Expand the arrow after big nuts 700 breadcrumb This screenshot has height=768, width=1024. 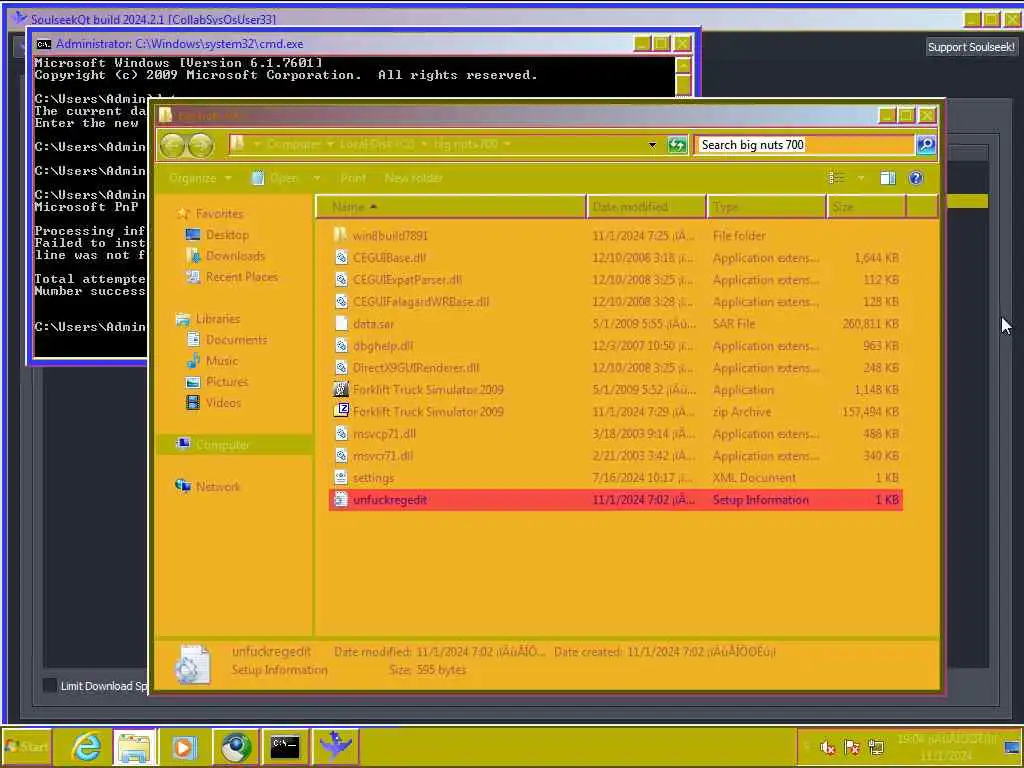[x=507, y=144]
